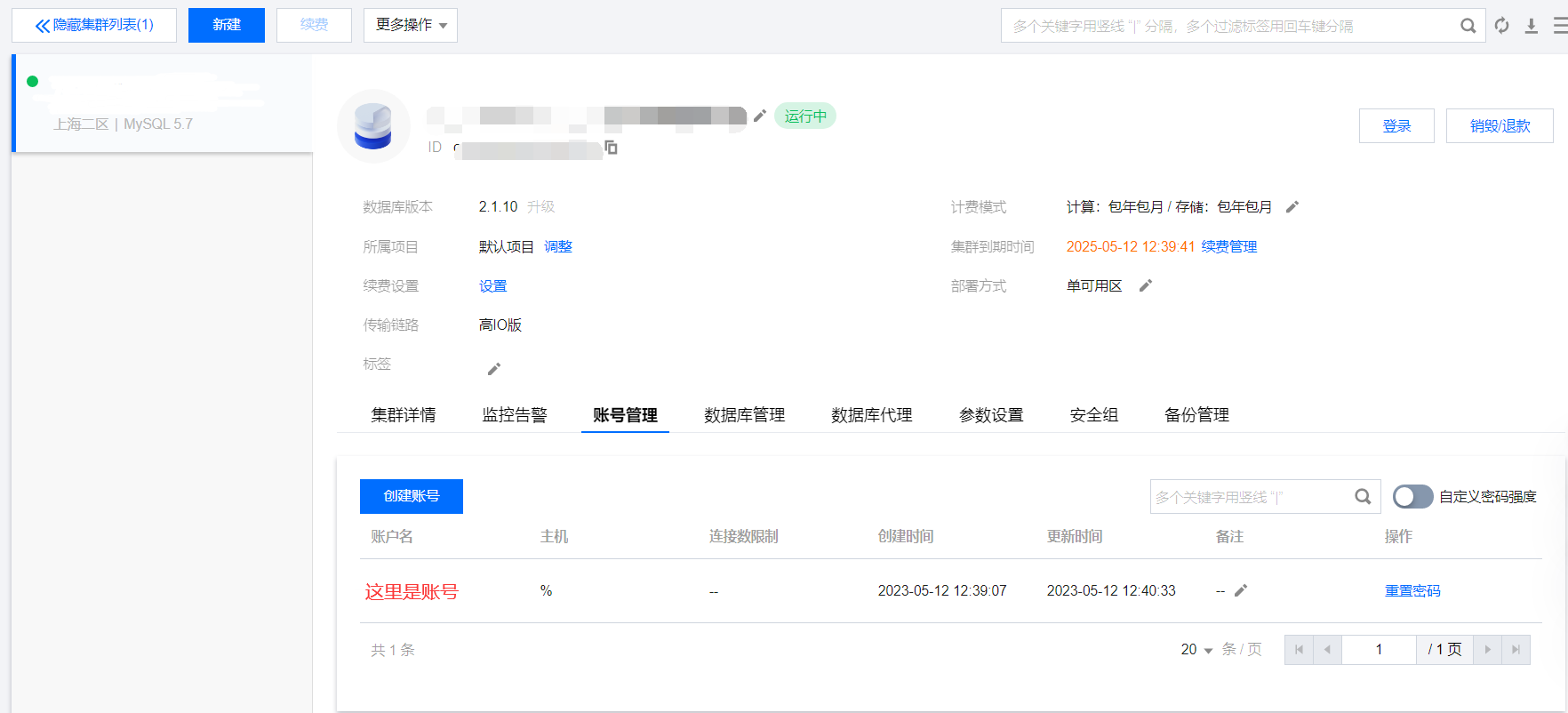Screen dimensions: 1568x713
Task: Copy the cluster ID with copy icon
Action: click(x=611, y=148)
